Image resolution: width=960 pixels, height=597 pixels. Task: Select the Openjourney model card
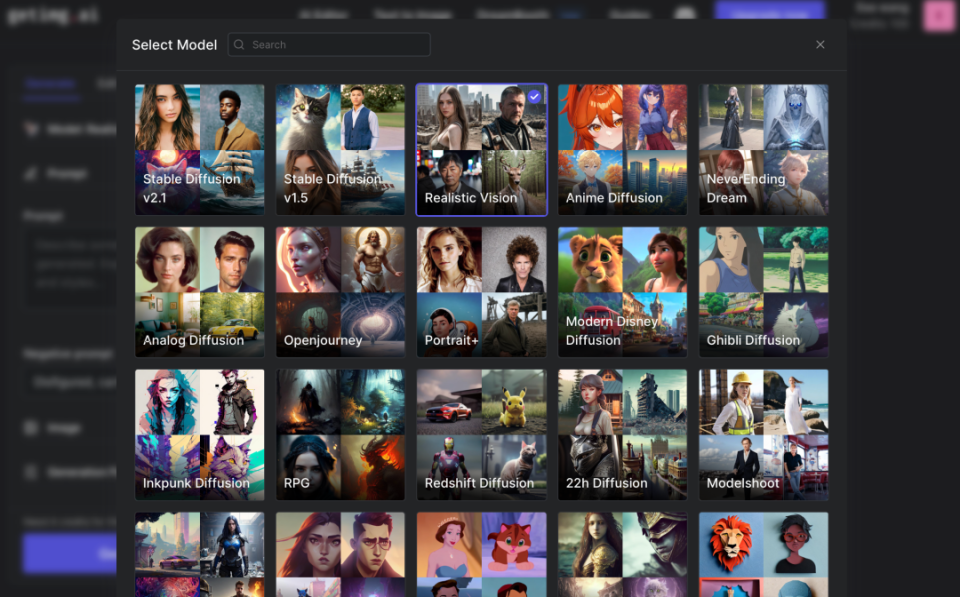click(340, 292)
